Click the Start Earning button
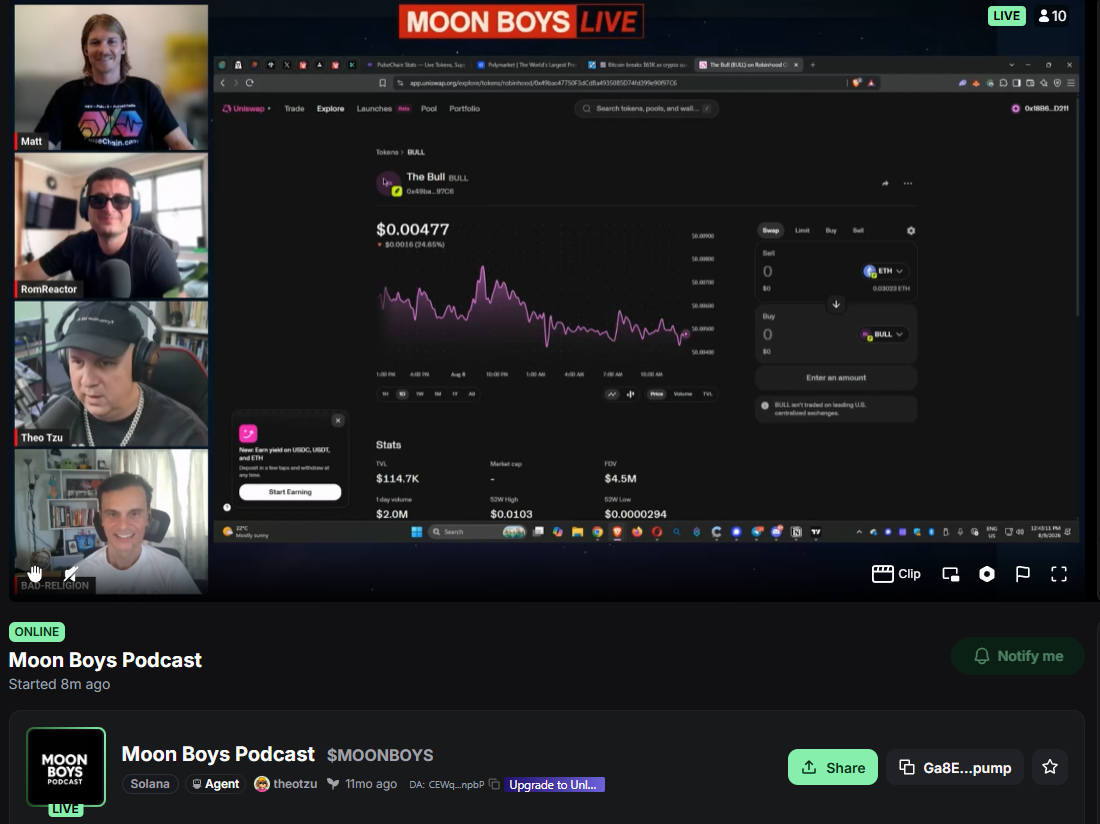1100x824 pixels. click(290, 492)
